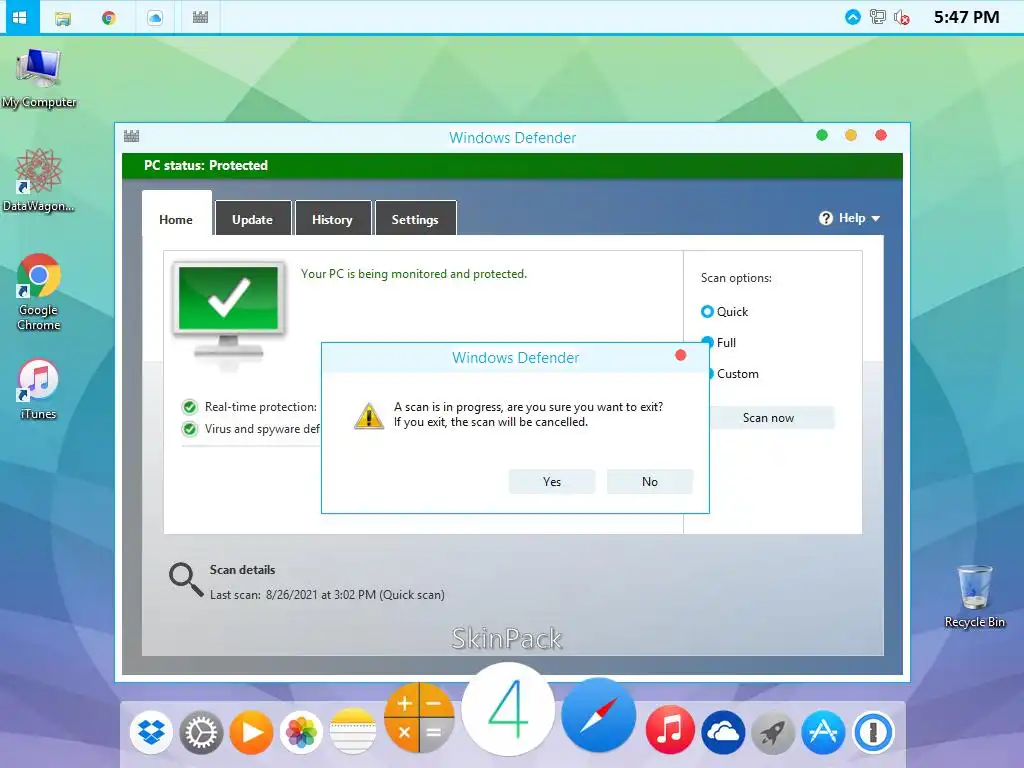This screenshot has width=1024, height=768.
Task: Open the Calculator in dock
Action: [x=419, y=718]
